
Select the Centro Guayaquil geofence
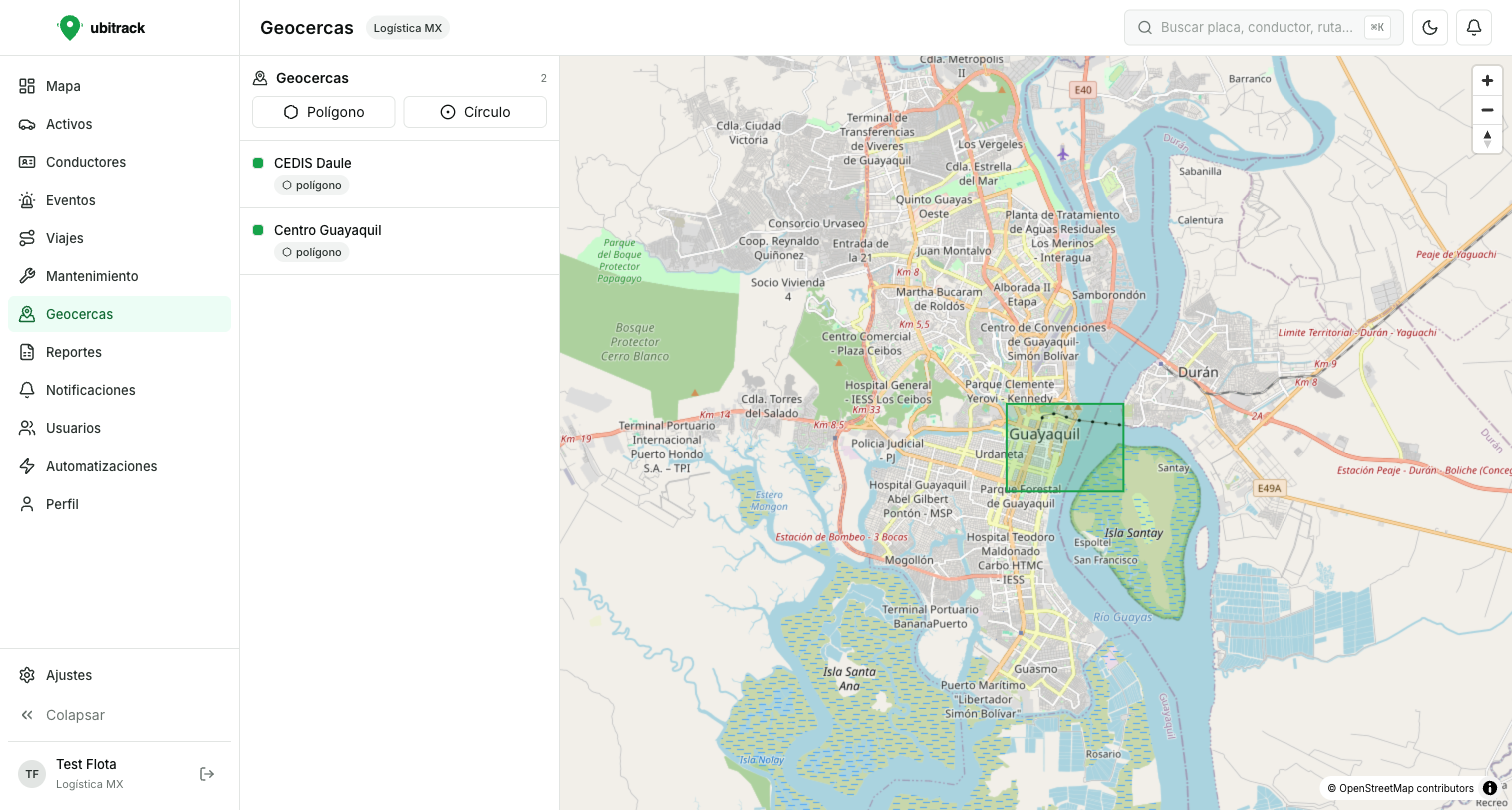click(400, 241)
